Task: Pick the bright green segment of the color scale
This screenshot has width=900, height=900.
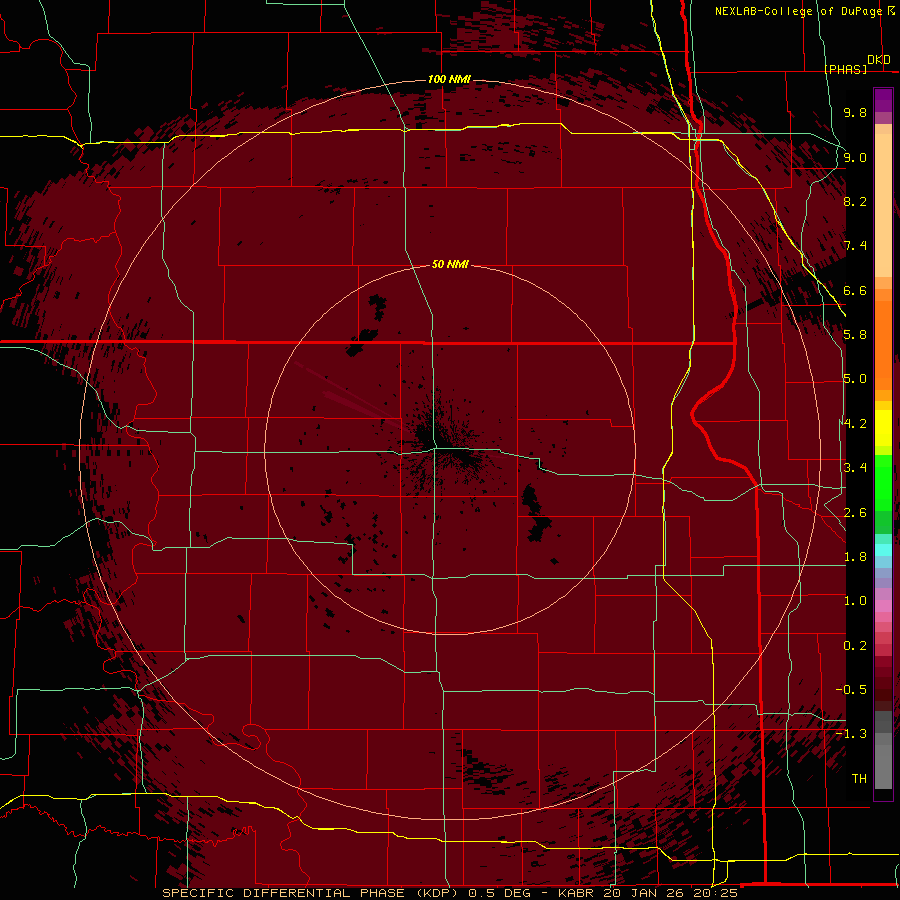Action: [883, 482]
